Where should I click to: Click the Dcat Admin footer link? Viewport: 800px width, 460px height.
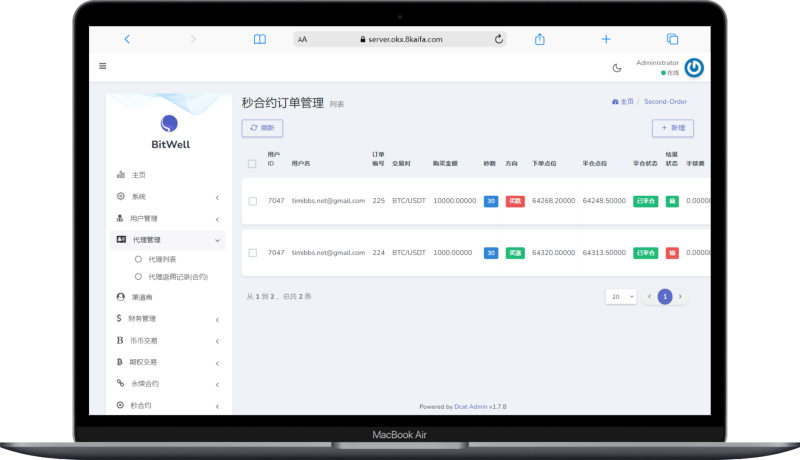471,407
